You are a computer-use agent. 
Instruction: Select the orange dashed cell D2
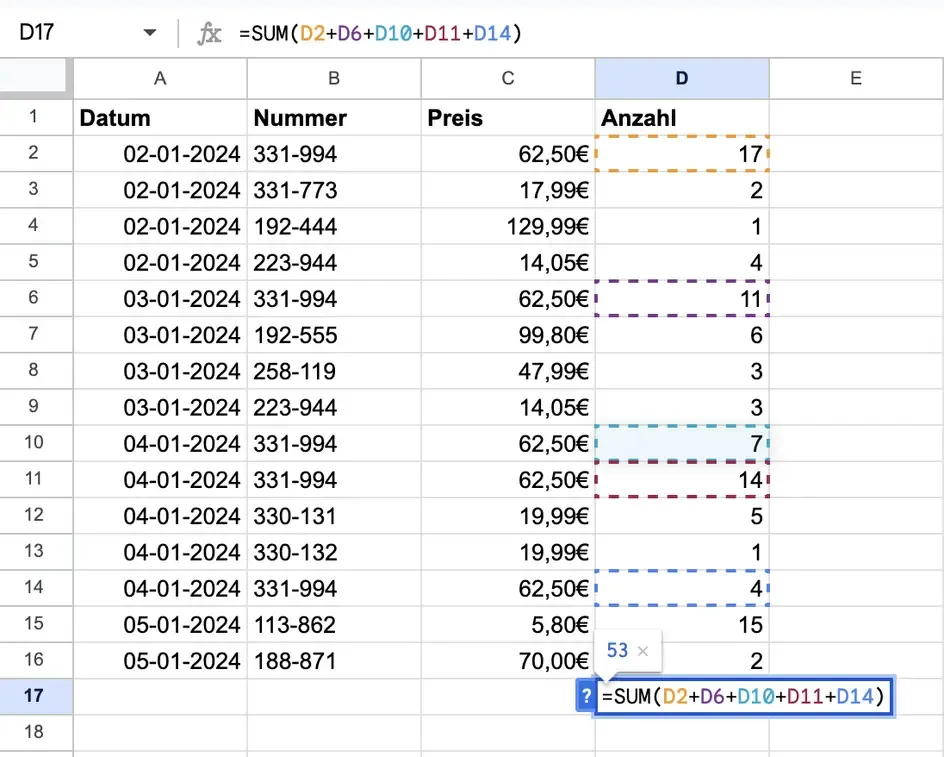click(681, 154)
